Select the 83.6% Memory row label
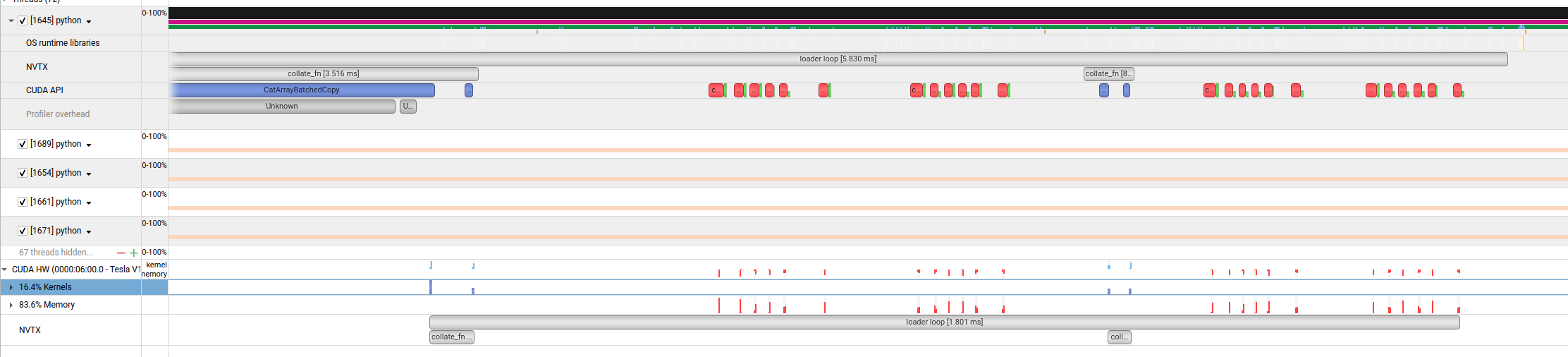1568x357 pixels. (x=47, y=305)
